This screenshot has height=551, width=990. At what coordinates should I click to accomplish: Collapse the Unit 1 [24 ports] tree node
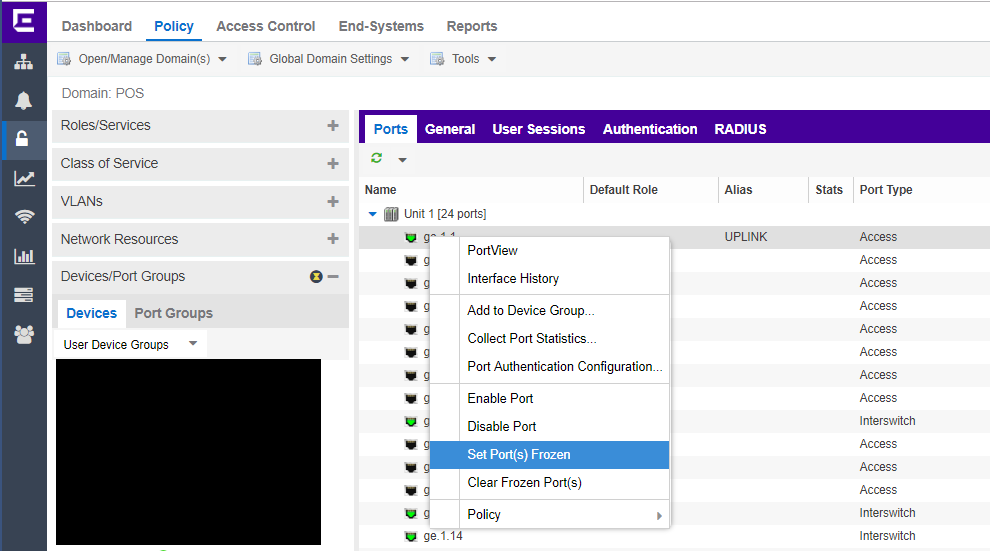tap(373, 214)
